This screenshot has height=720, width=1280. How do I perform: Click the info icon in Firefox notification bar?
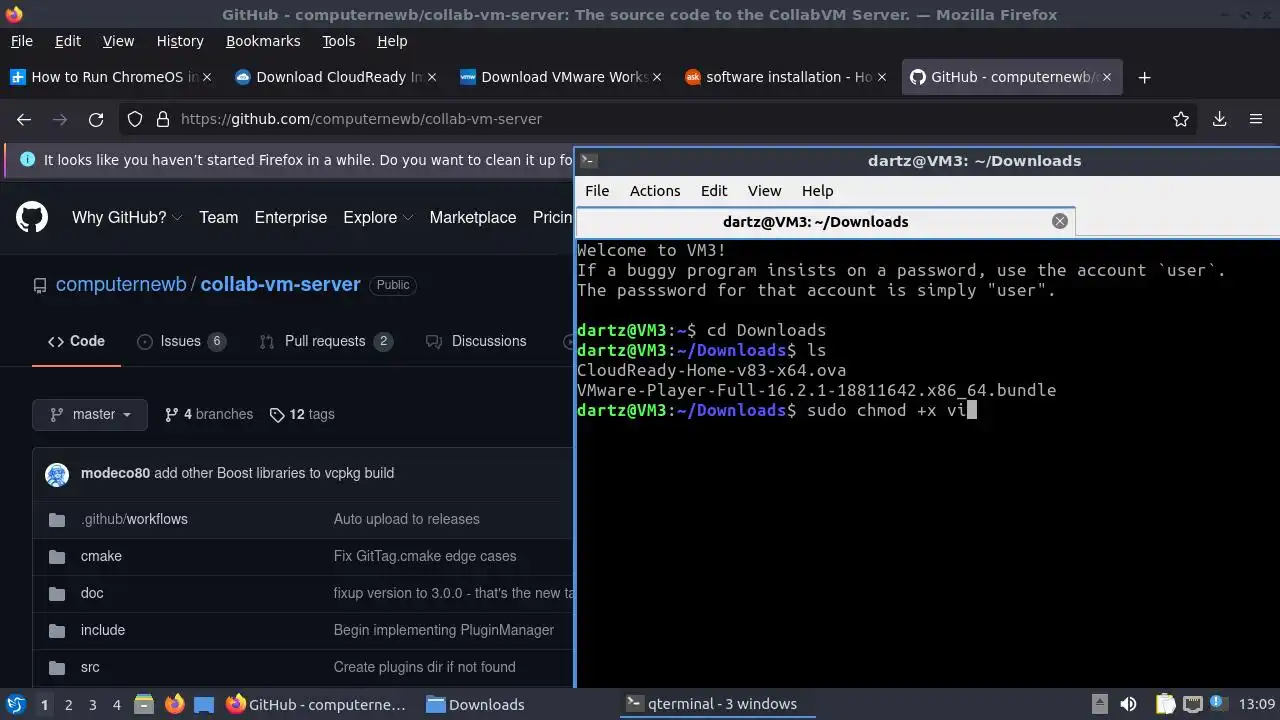click(x=27, y=160)
